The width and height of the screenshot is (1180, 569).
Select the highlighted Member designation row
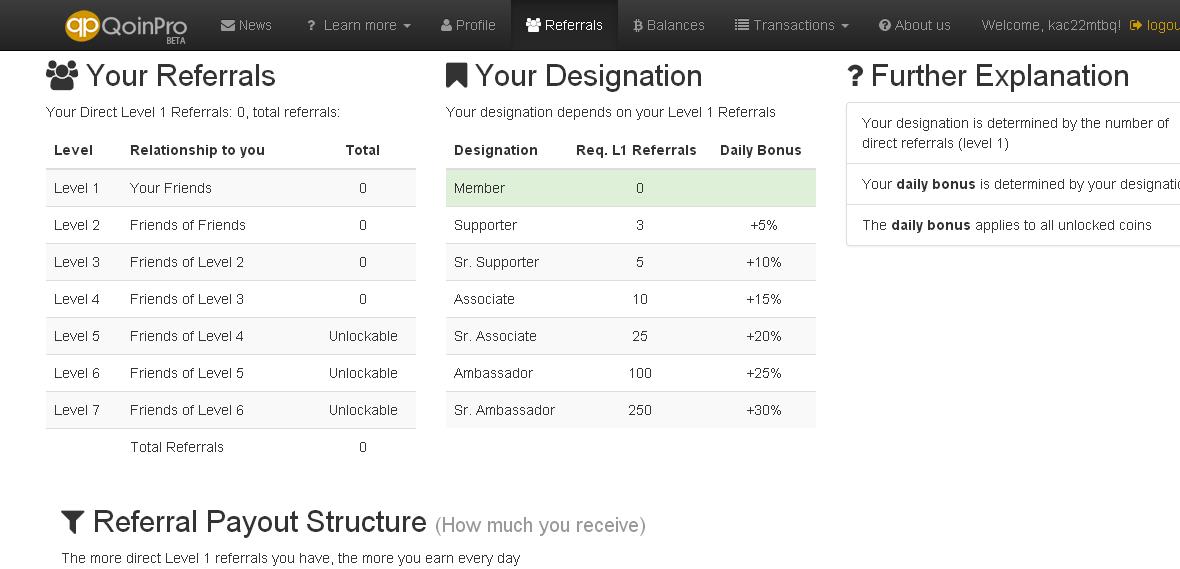(x=631, y=188)
